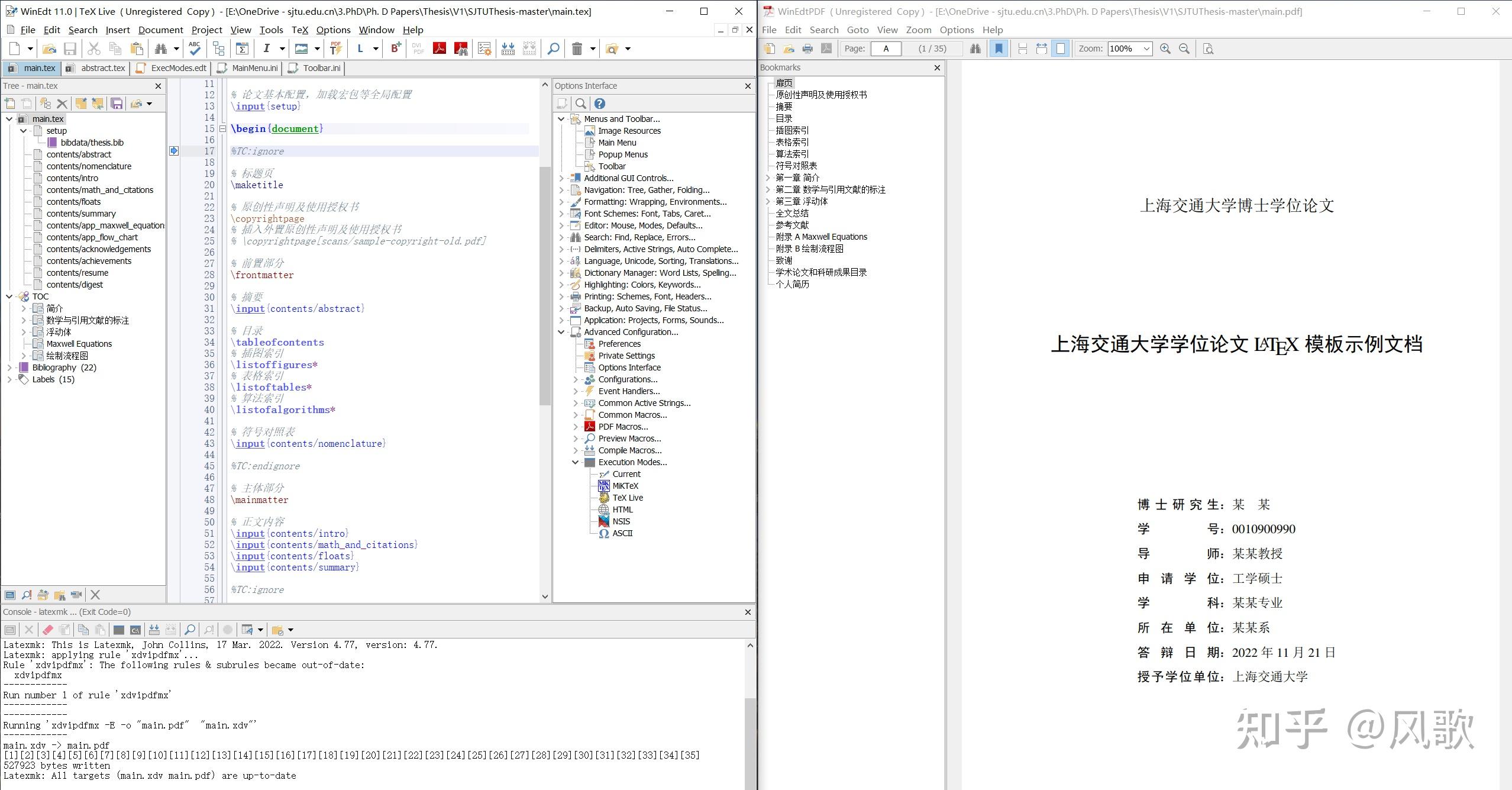
Task: Expand the Configurations... options node
Action: 576,379
